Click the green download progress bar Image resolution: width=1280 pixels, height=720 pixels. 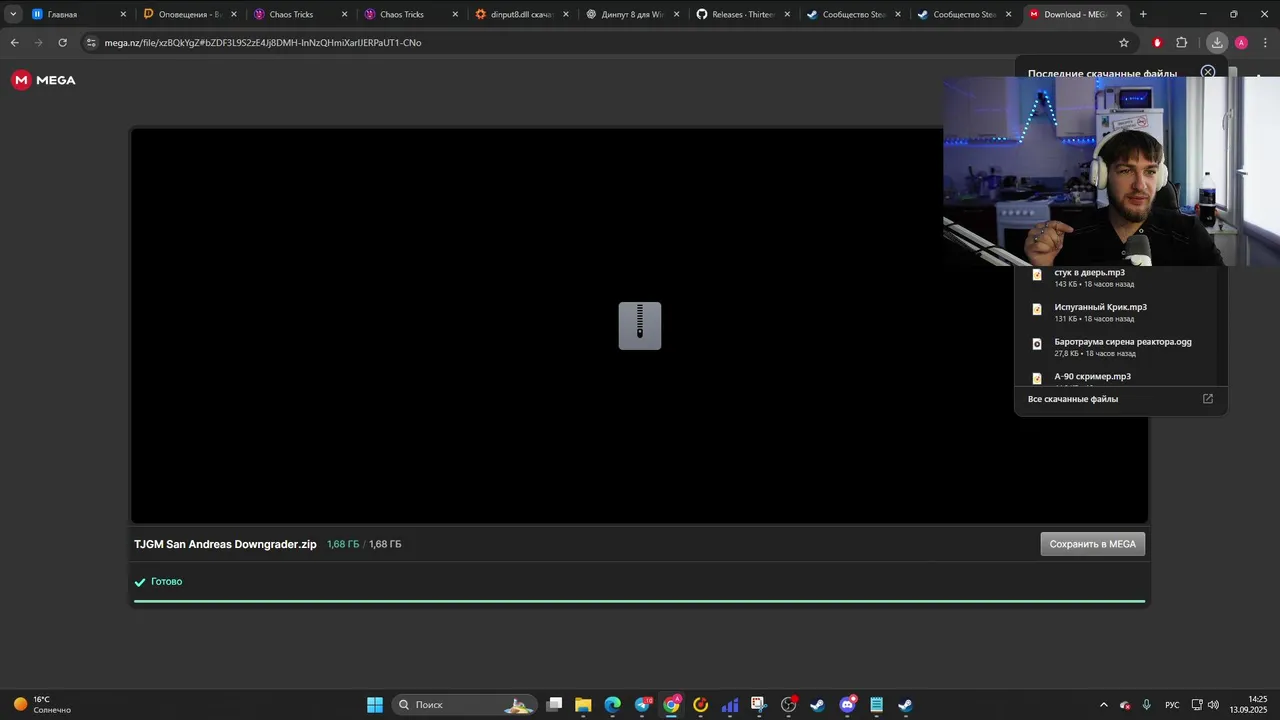pyautogui.click(x=640, y=601)
